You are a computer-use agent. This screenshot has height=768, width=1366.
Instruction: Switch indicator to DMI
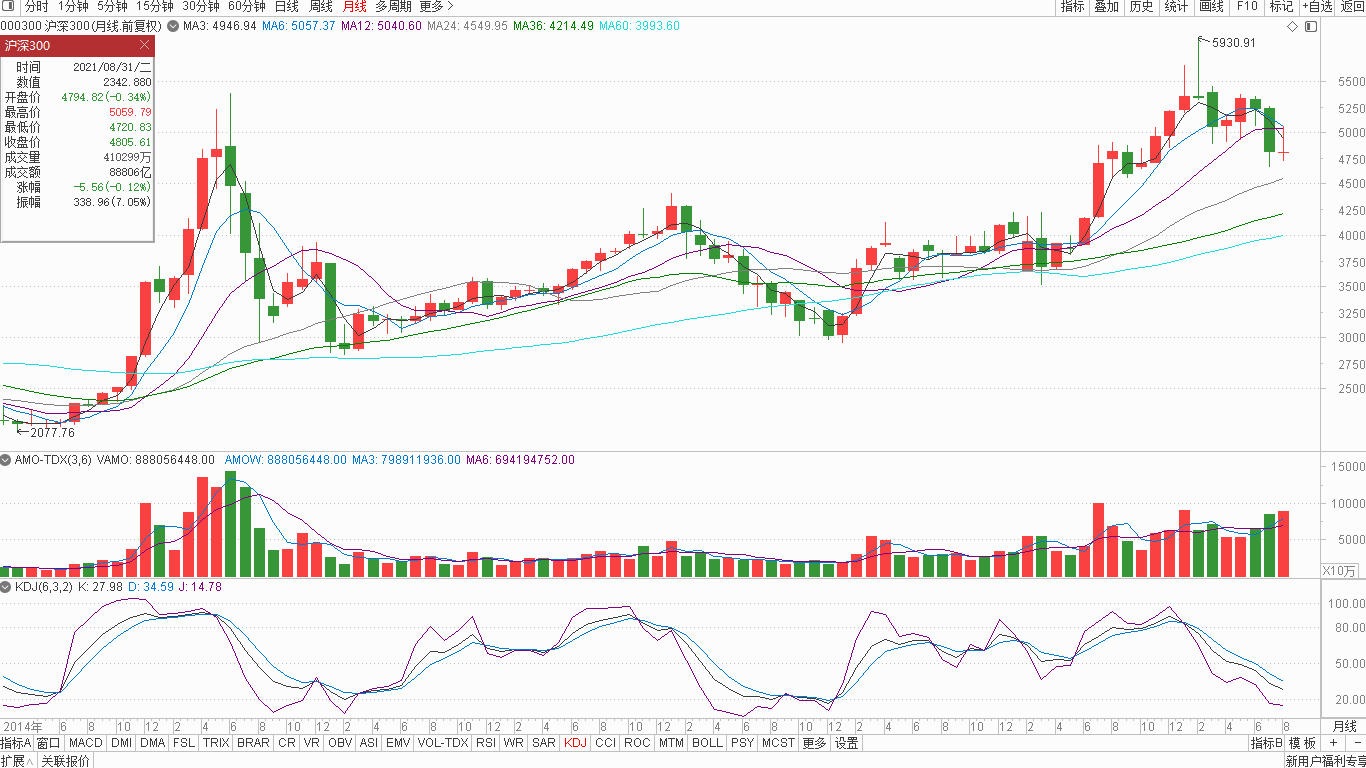pyautogui.click(x=121, y=743)
